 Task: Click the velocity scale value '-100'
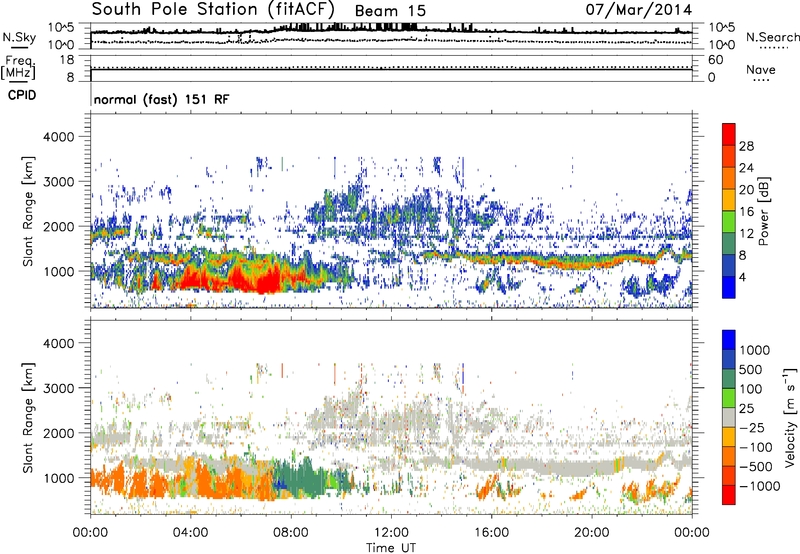[755, 447]
